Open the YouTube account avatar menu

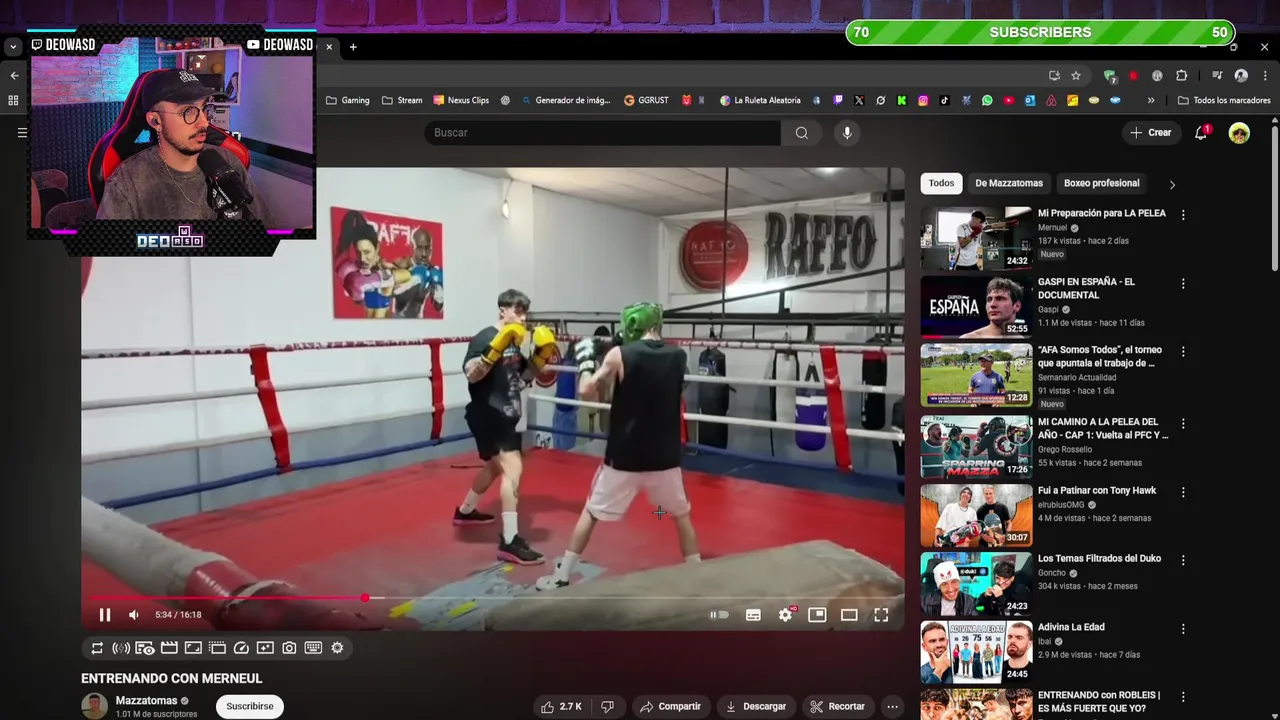pyautogui.click(x=1239, y=133)
